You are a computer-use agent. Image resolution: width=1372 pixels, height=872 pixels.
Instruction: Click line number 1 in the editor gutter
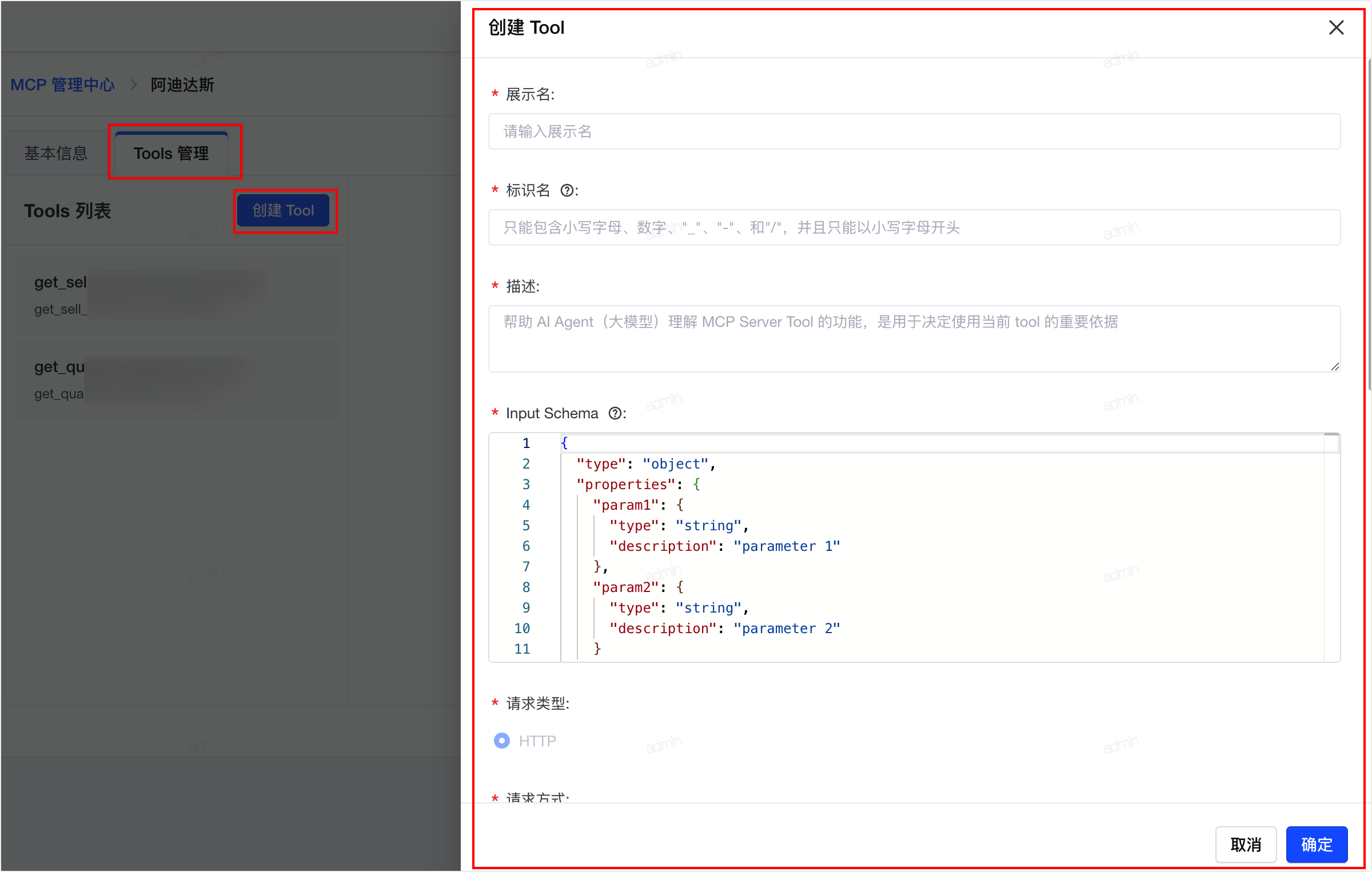[526, 443]
